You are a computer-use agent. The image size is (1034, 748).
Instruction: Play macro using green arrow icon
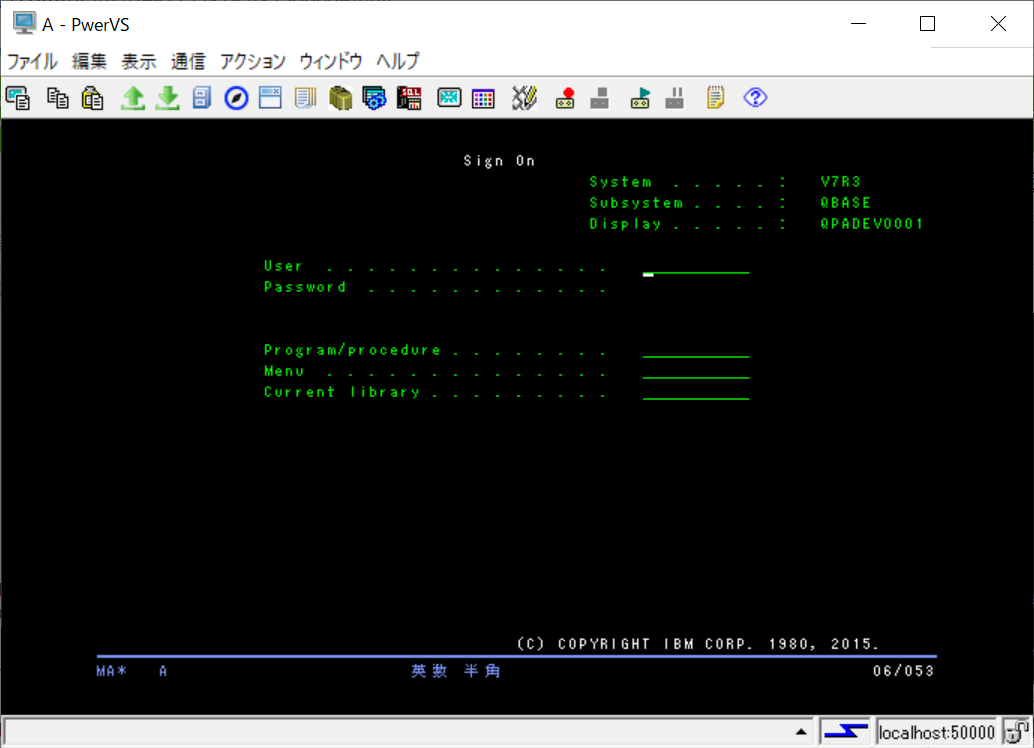point(640,98)
